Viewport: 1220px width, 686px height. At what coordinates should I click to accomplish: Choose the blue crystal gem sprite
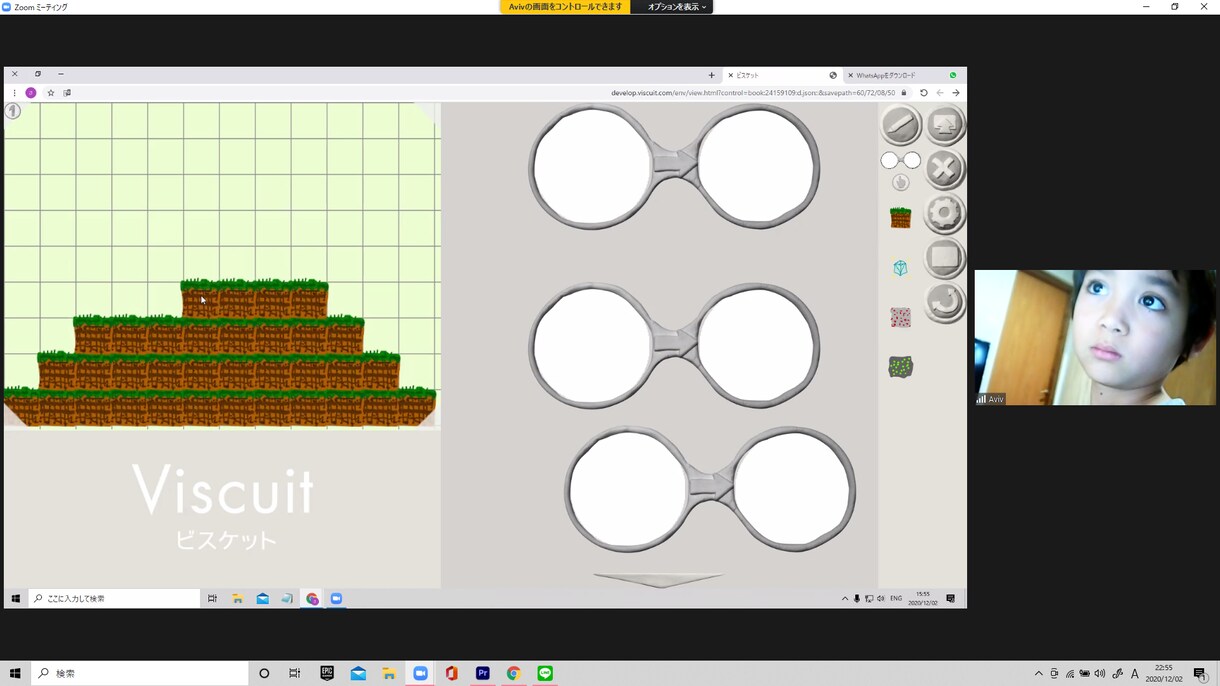click(900, 268)
